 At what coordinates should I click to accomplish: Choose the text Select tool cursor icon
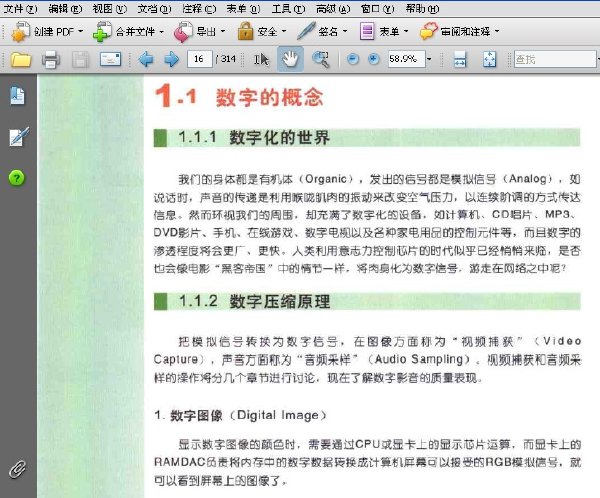point(262,59)
